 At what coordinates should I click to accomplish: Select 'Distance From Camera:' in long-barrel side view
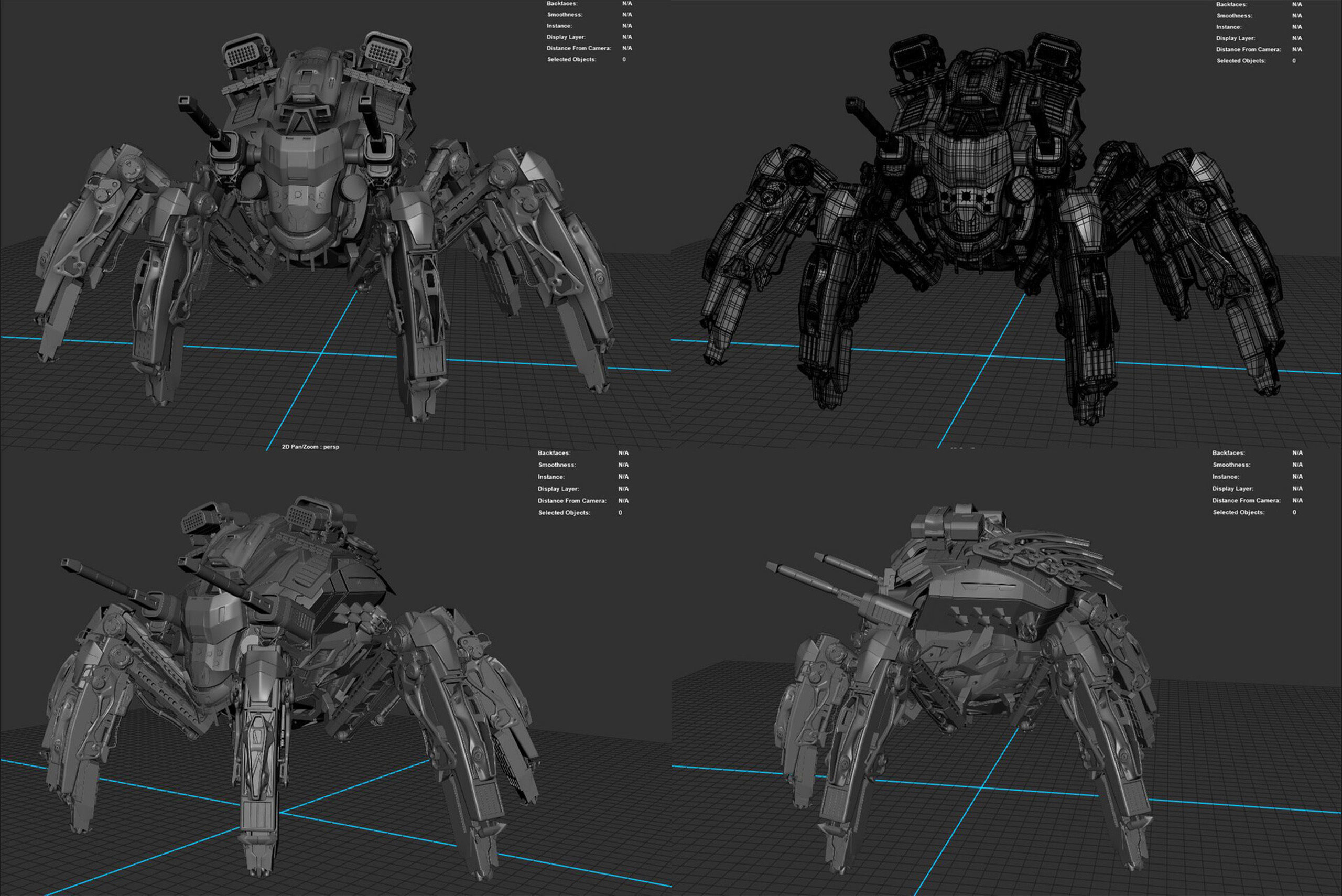click(572, 501)
